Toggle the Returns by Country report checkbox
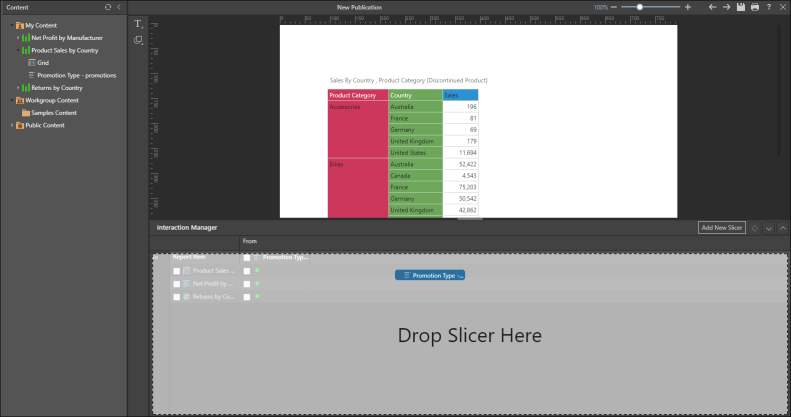The image size is (791, 417). pyautogui.click(x=177, y=297)
